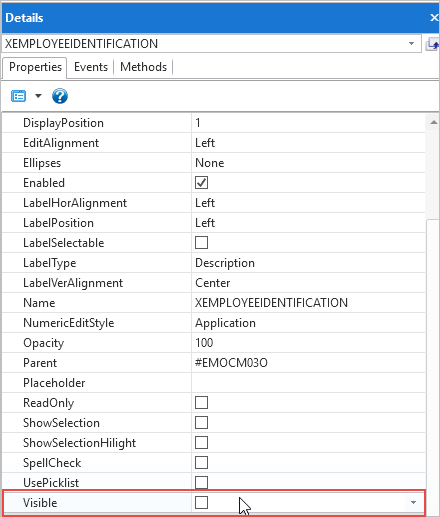Screen dimensions: 440x517
Task: Check the Visible property checkbox
Action: click(201, 503)
